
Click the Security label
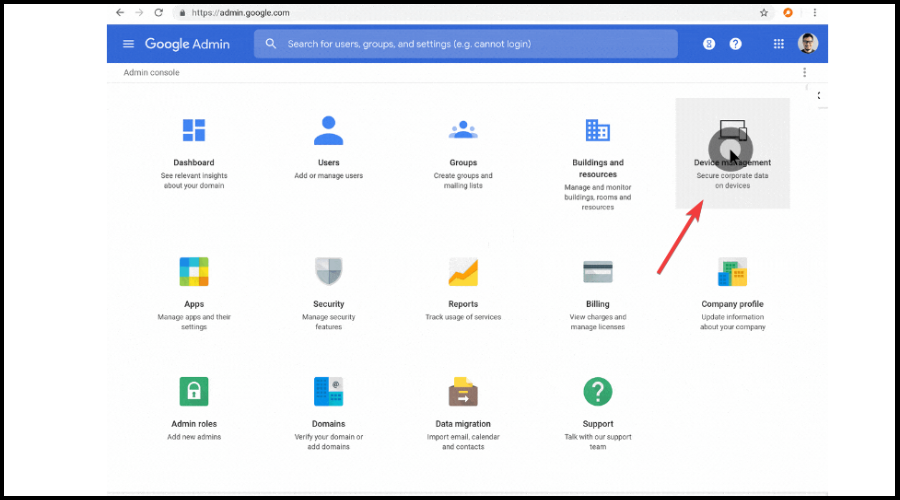tap(328, 304)
